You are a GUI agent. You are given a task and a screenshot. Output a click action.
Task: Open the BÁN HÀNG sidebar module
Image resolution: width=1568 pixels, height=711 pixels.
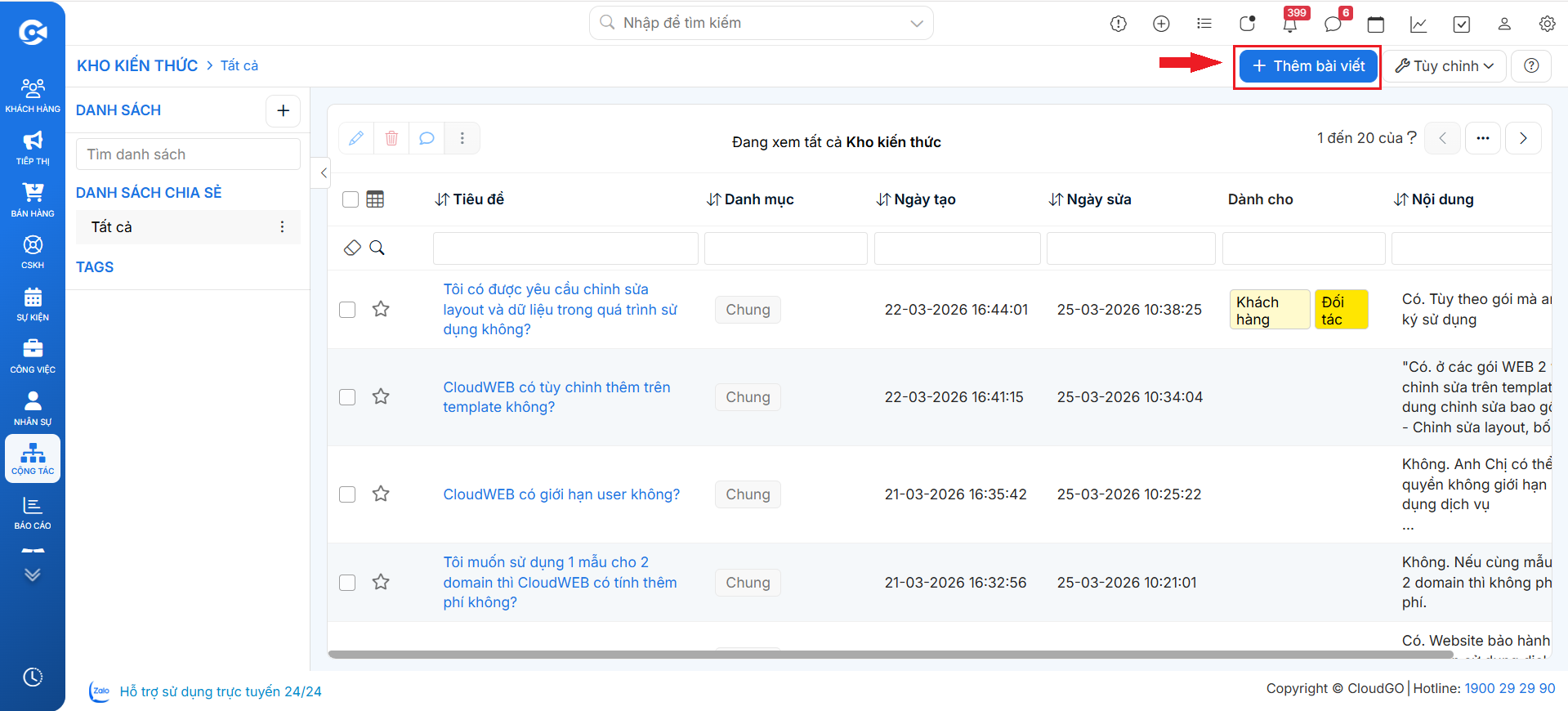[x=33, y=199]
